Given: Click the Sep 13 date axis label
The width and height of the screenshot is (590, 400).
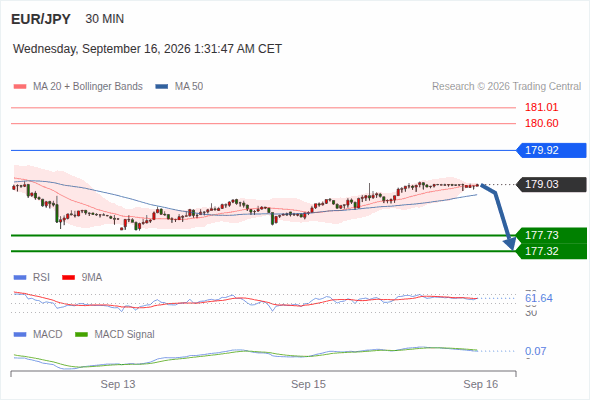Looking at the screenshot, I should coord(118,384).
